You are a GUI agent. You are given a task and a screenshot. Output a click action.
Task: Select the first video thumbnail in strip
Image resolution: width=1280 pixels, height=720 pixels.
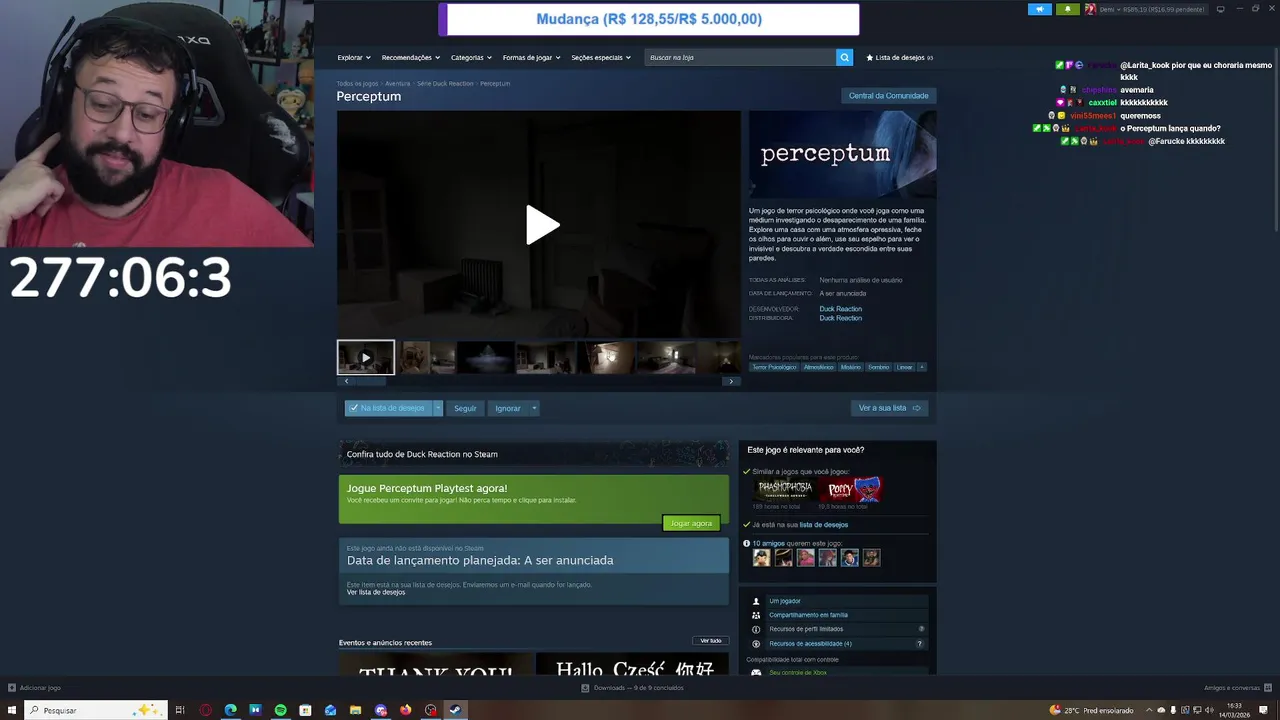(x=366, y=358)
